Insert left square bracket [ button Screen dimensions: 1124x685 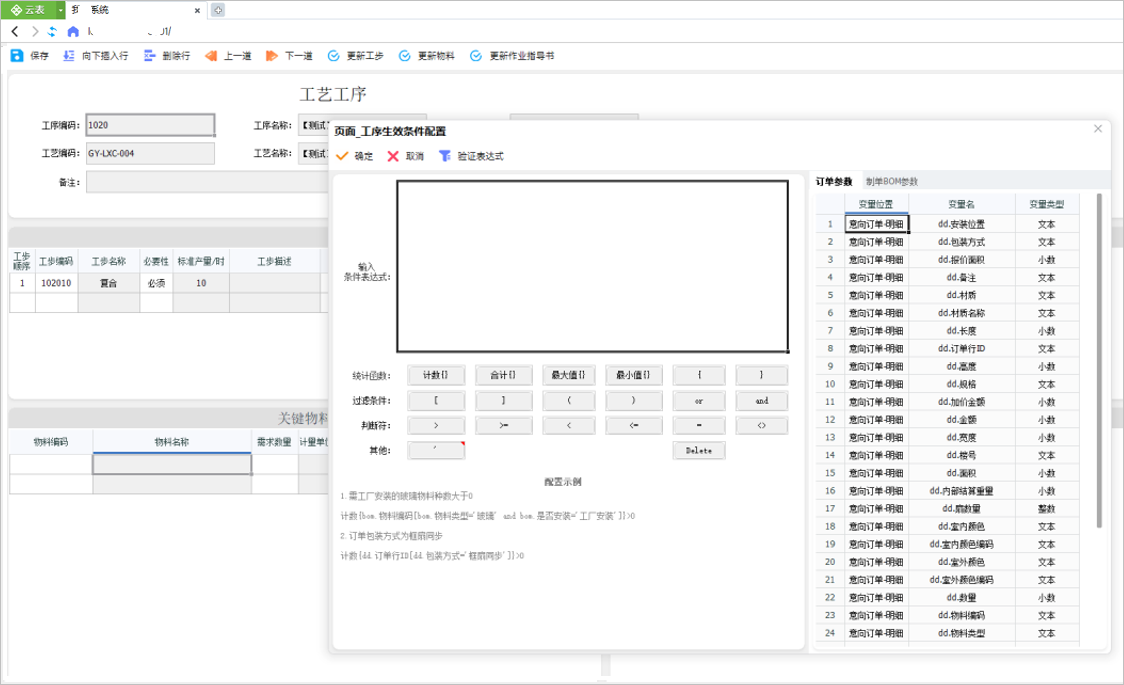[x=436, y=401]
